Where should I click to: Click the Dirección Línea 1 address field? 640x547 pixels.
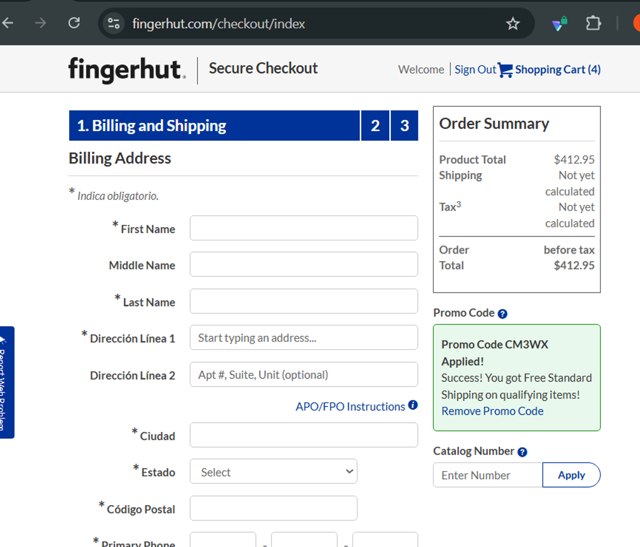(x=304, y=338)
